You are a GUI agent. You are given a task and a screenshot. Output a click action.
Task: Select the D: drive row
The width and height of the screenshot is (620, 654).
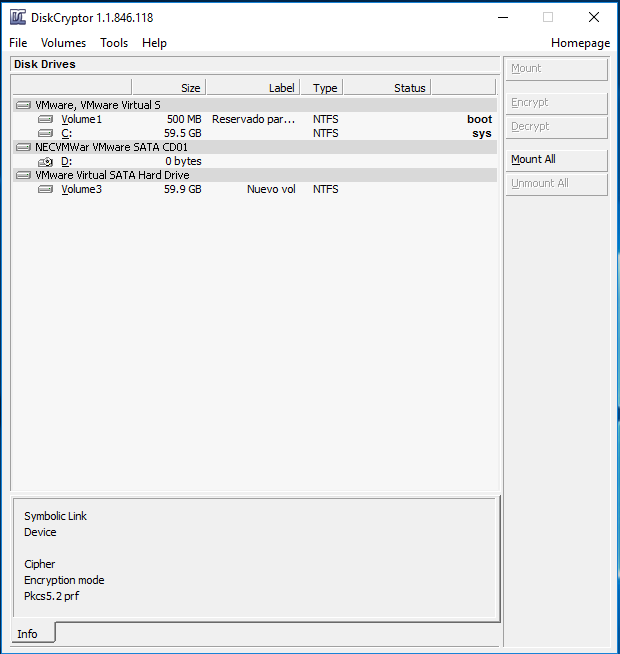pos(255,161)
